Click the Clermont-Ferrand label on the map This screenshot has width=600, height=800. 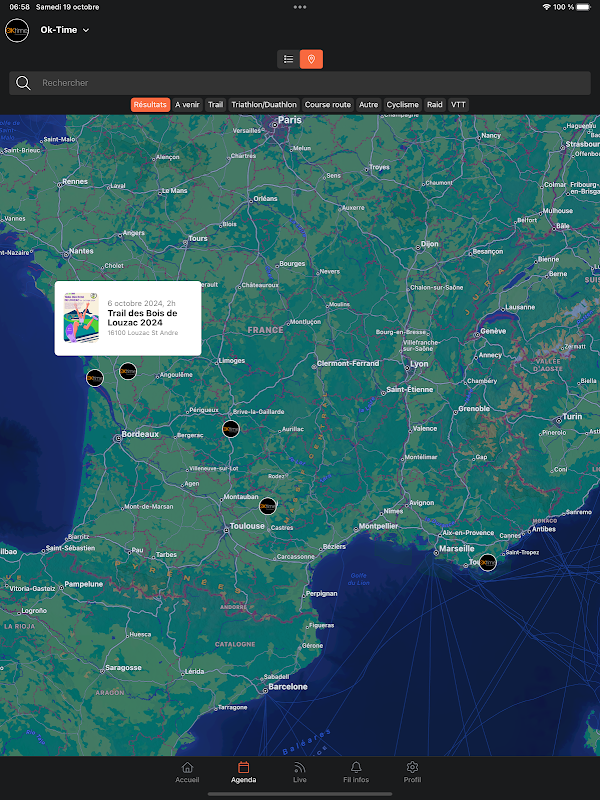(x=348, y=363)
